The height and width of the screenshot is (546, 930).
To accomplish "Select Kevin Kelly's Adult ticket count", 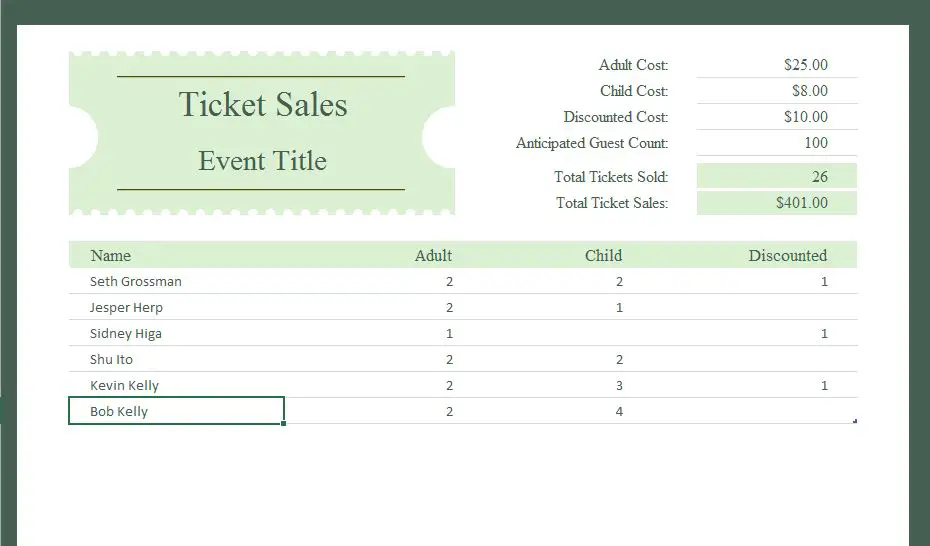I will point(449,386).
